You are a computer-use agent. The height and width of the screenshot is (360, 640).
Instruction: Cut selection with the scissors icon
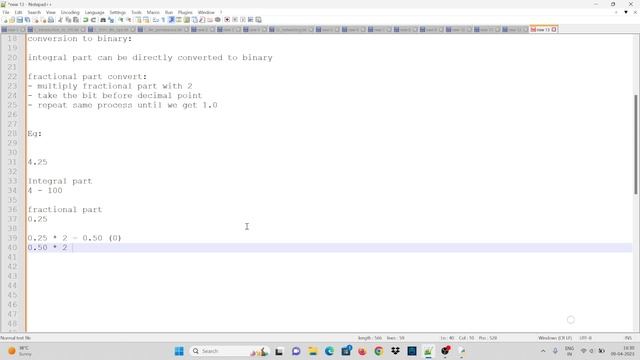[x=60, y=20]
